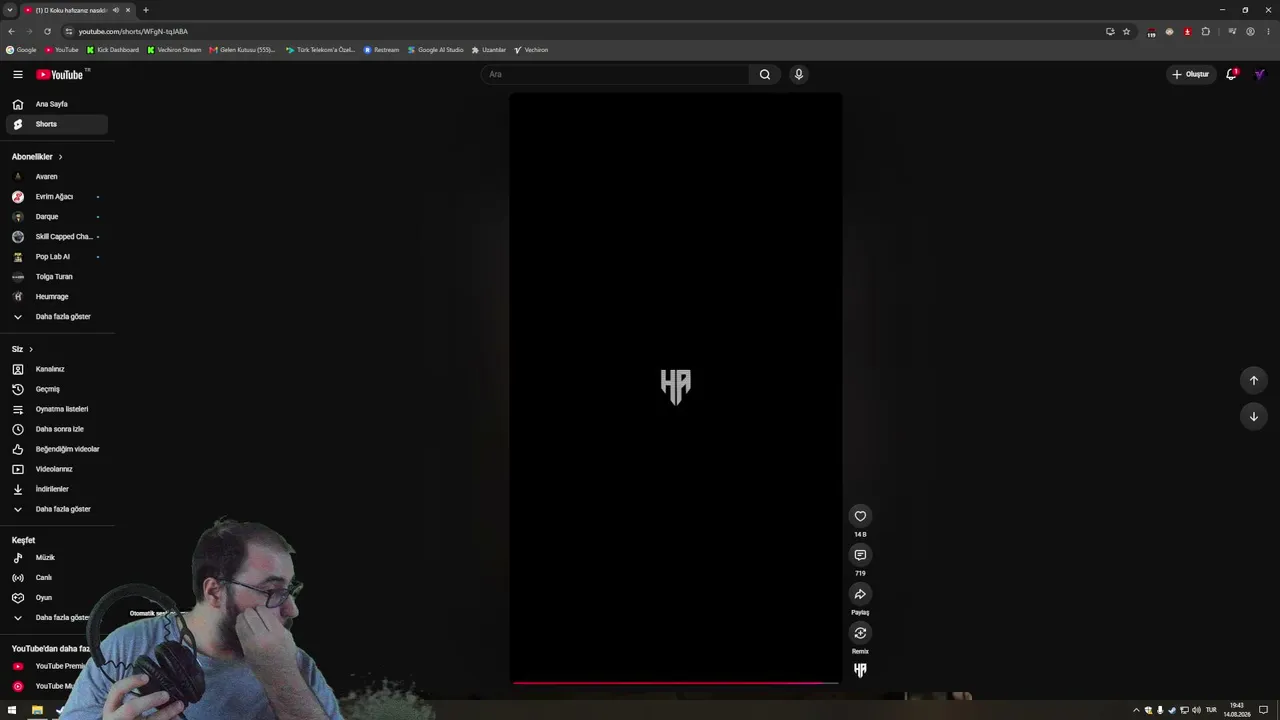Viewport: 1280px width, 720px height.
Task: Open the Vechiron Stream bookmark
Action: click(174, 49)
